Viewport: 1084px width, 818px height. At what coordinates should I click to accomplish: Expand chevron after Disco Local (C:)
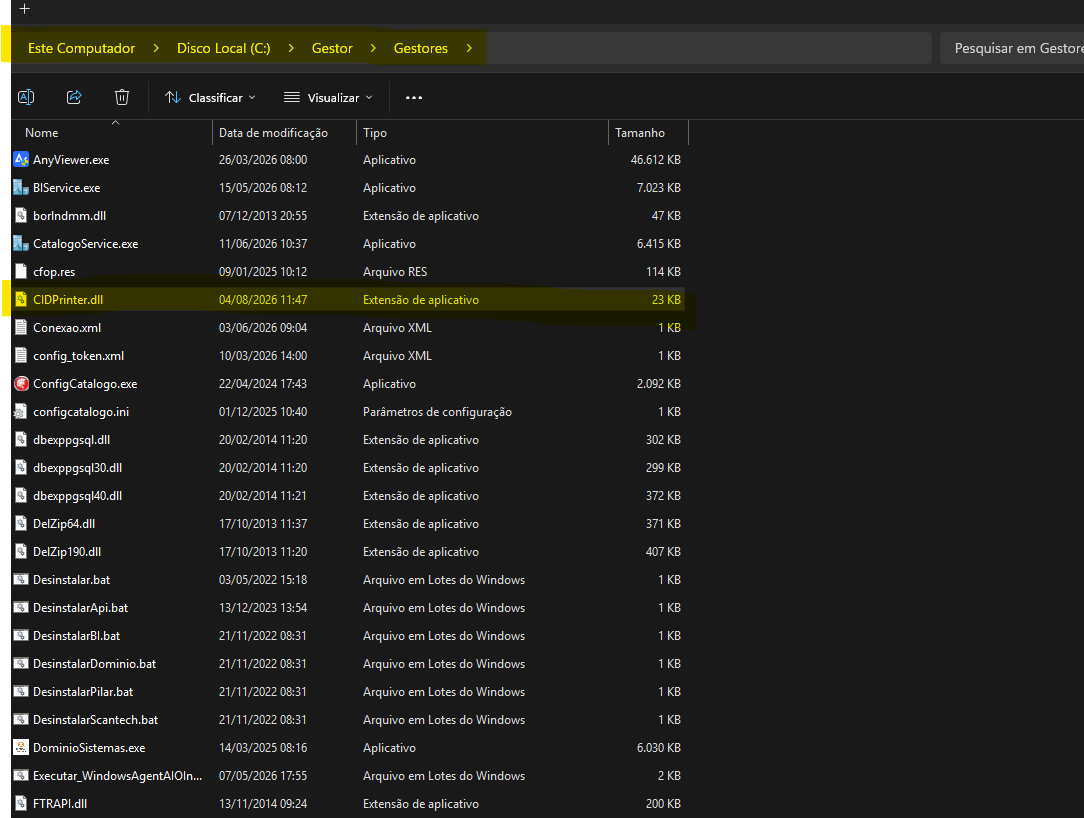pyautogui.click(x=291, y=48)
